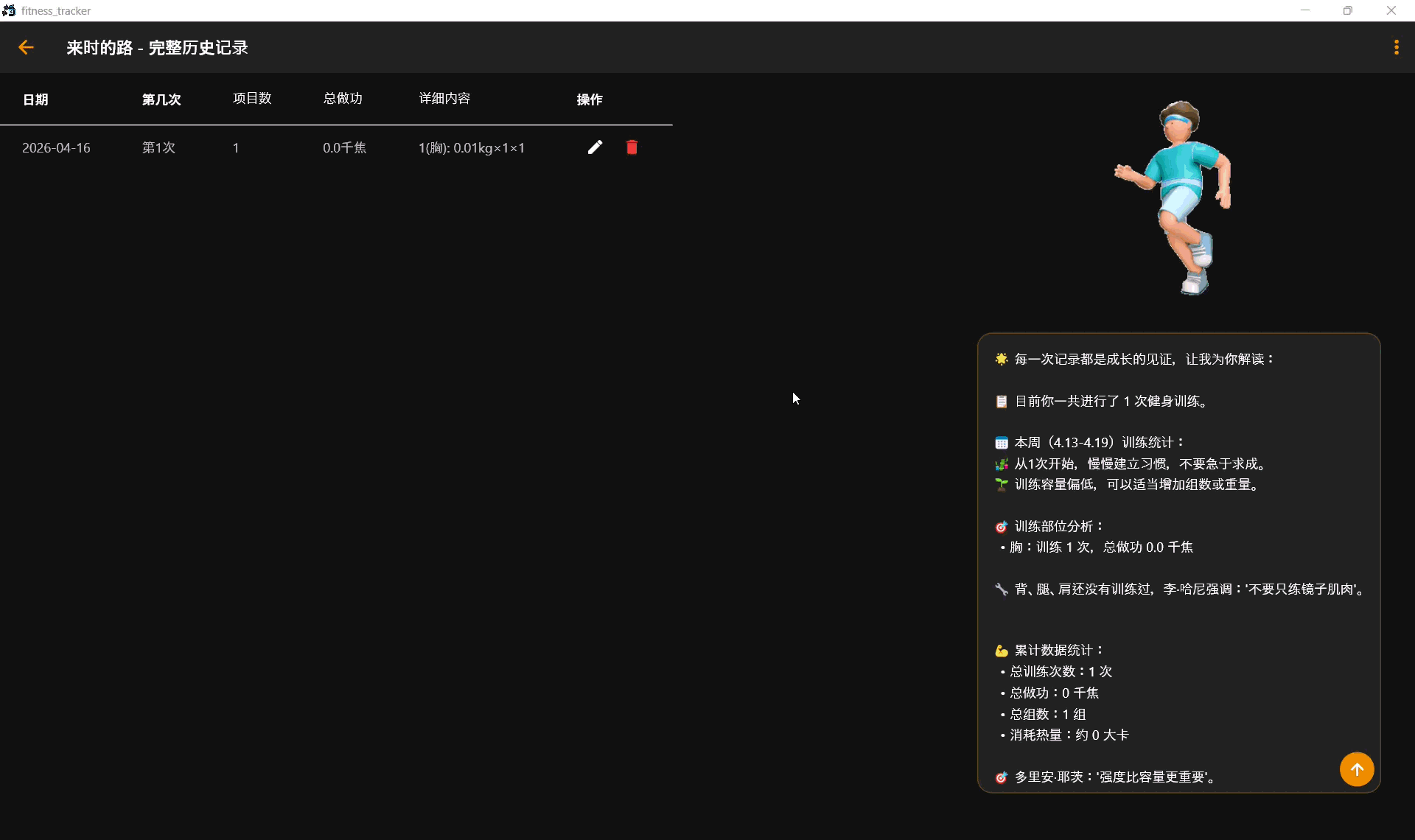
Task: Select detail cell 1(胸): 0.01kg×1×1
Action: 472,148
